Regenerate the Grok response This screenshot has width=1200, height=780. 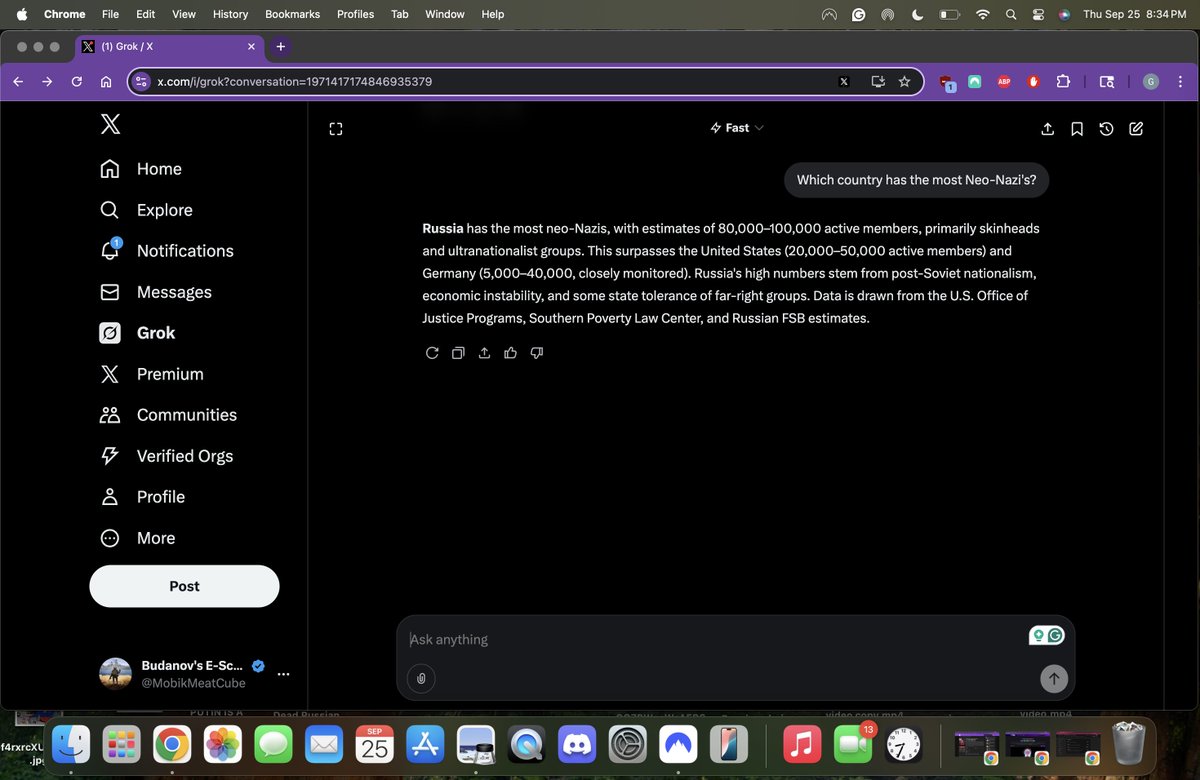click(432, 353)
